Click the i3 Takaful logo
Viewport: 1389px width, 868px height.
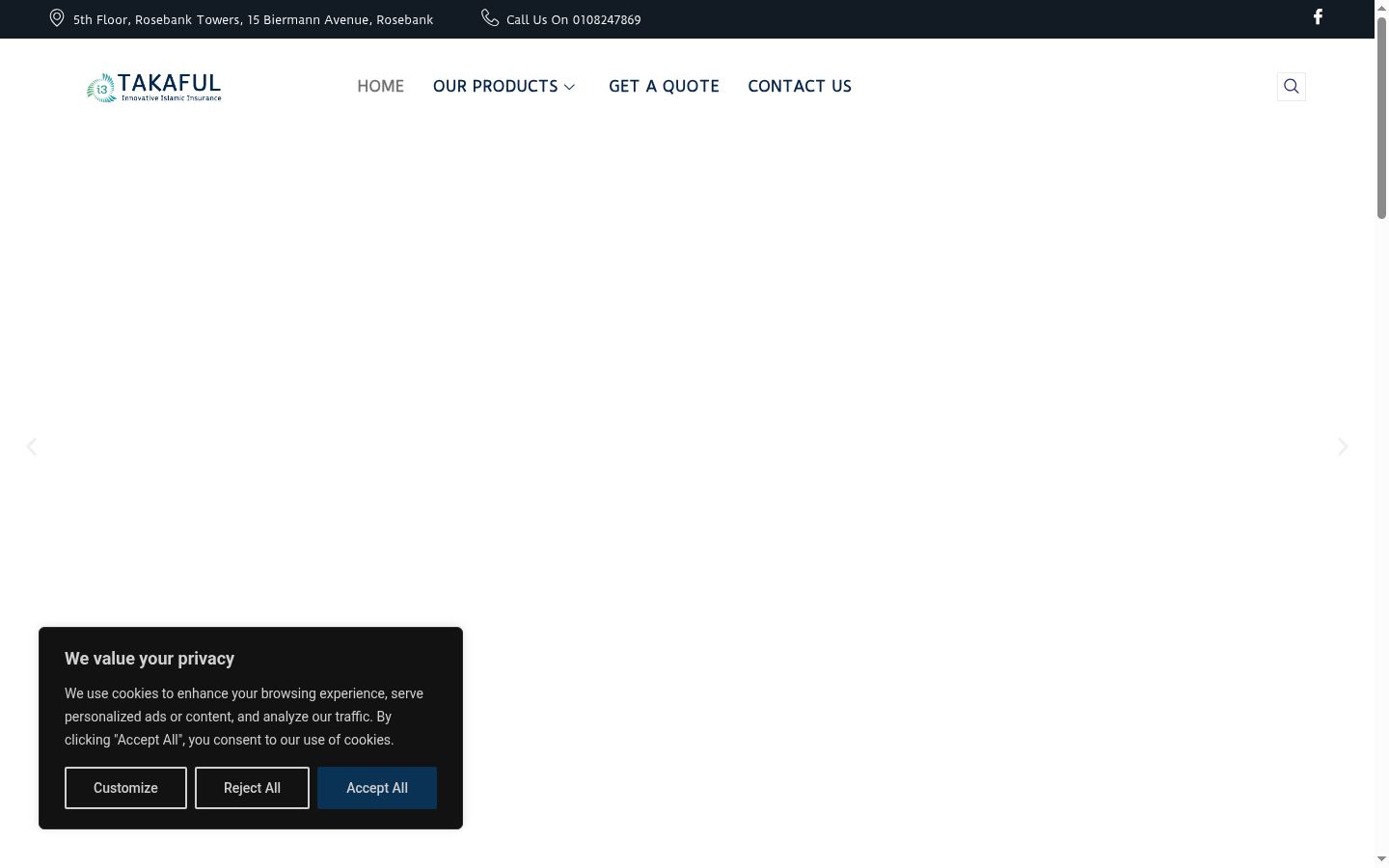click(x=154, y=87)
